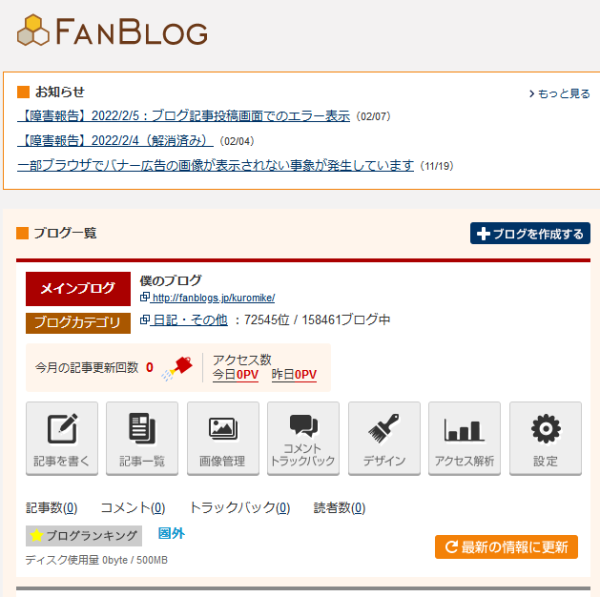600x597 pixels.
Task: Open the 2022/2/4 解消済み notice link
Action: (x=115, y=140)
